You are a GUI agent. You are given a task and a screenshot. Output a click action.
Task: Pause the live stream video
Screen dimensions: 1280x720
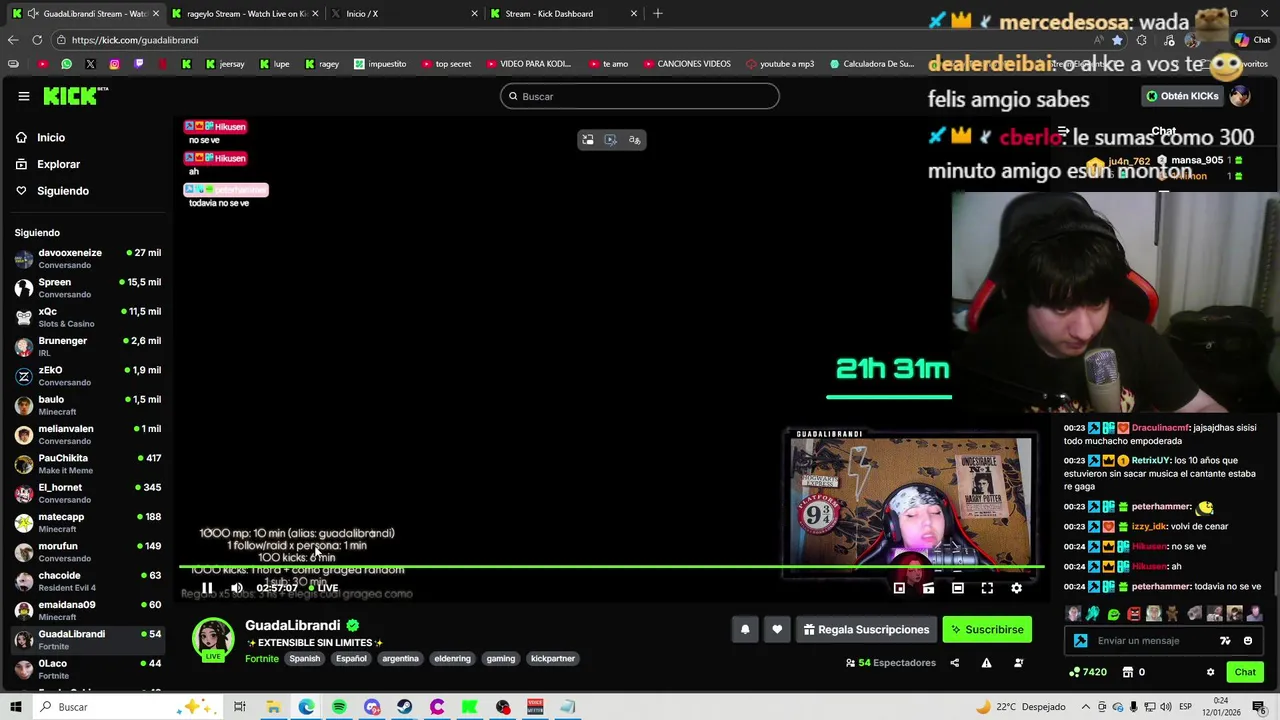207,588
